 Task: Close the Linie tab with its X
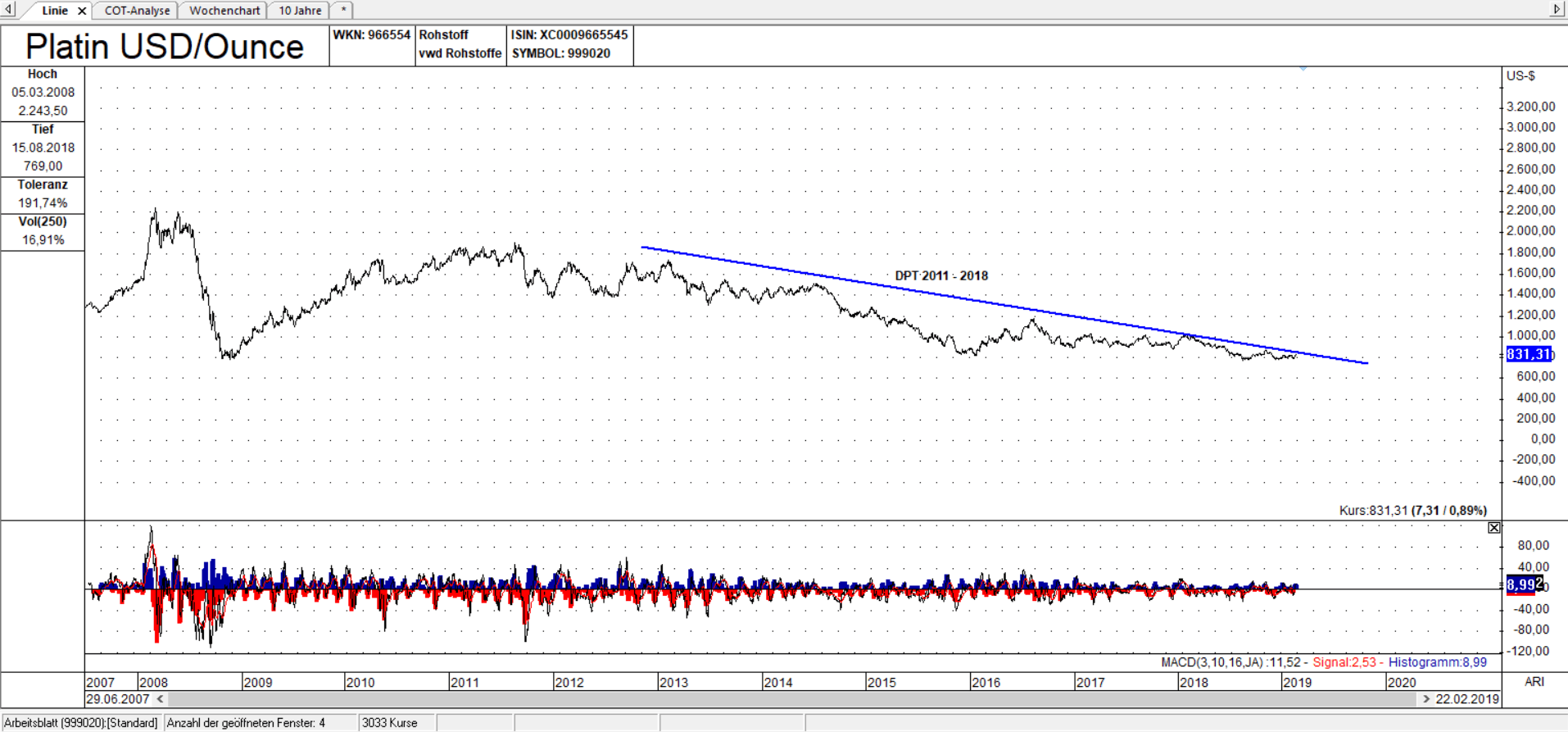click(x=82, y=11)
